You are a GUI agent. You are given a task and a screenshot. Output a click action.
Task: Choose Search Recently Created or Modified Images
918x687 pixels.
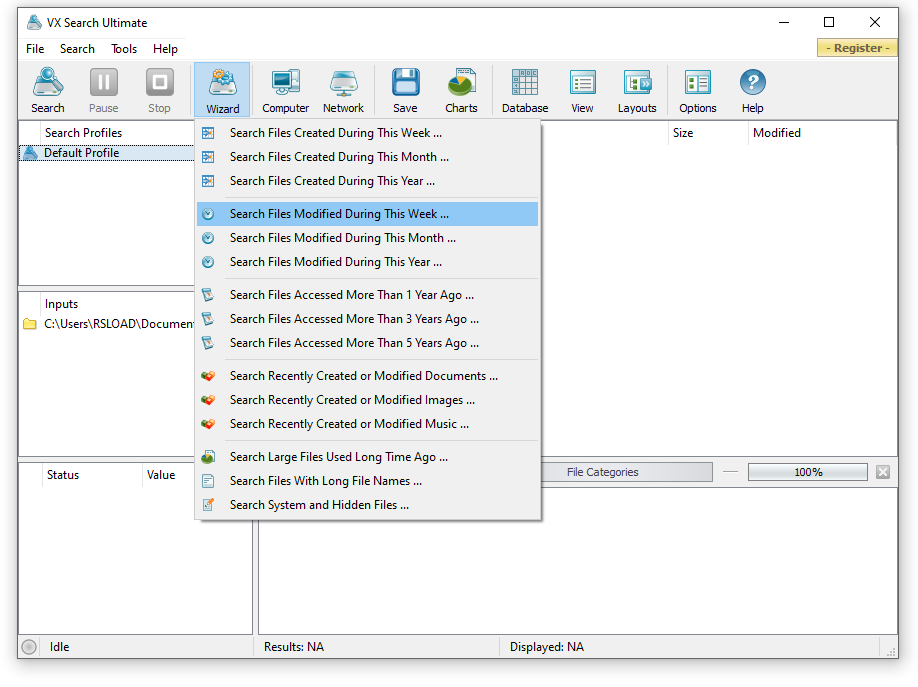[x=367, y=399]
